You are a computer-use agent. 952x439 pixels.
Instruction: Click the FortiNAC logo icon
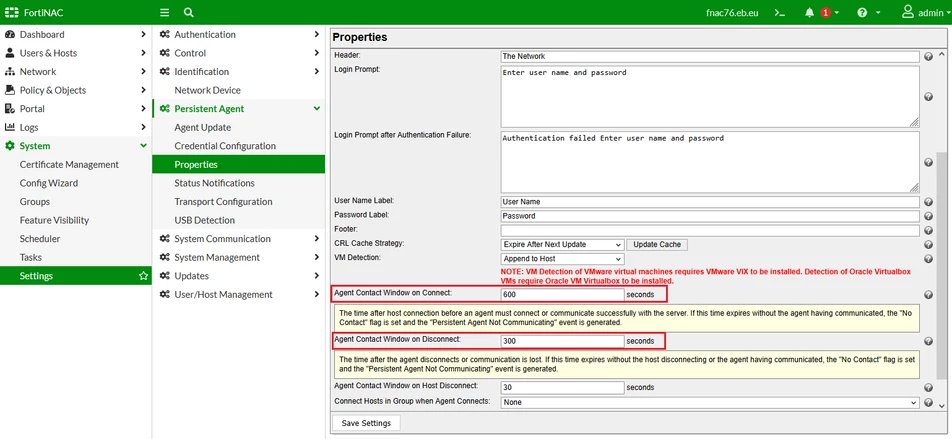point(12,12)
